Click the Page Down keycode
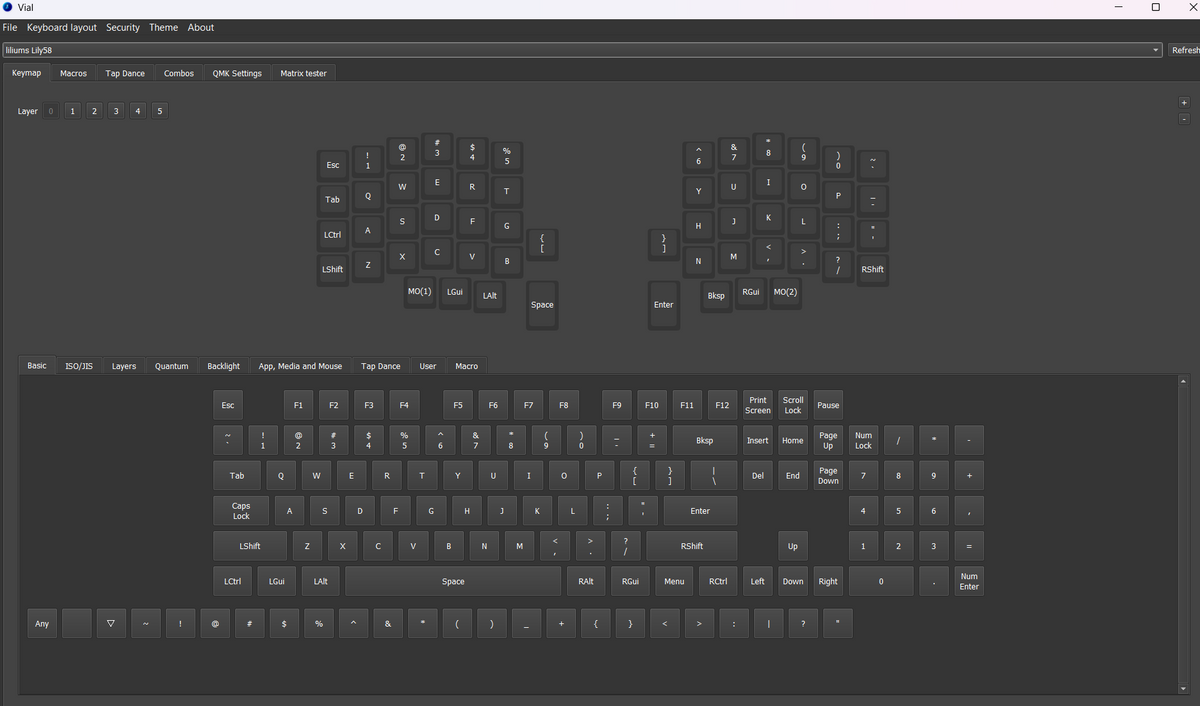 tap(828, 476)
